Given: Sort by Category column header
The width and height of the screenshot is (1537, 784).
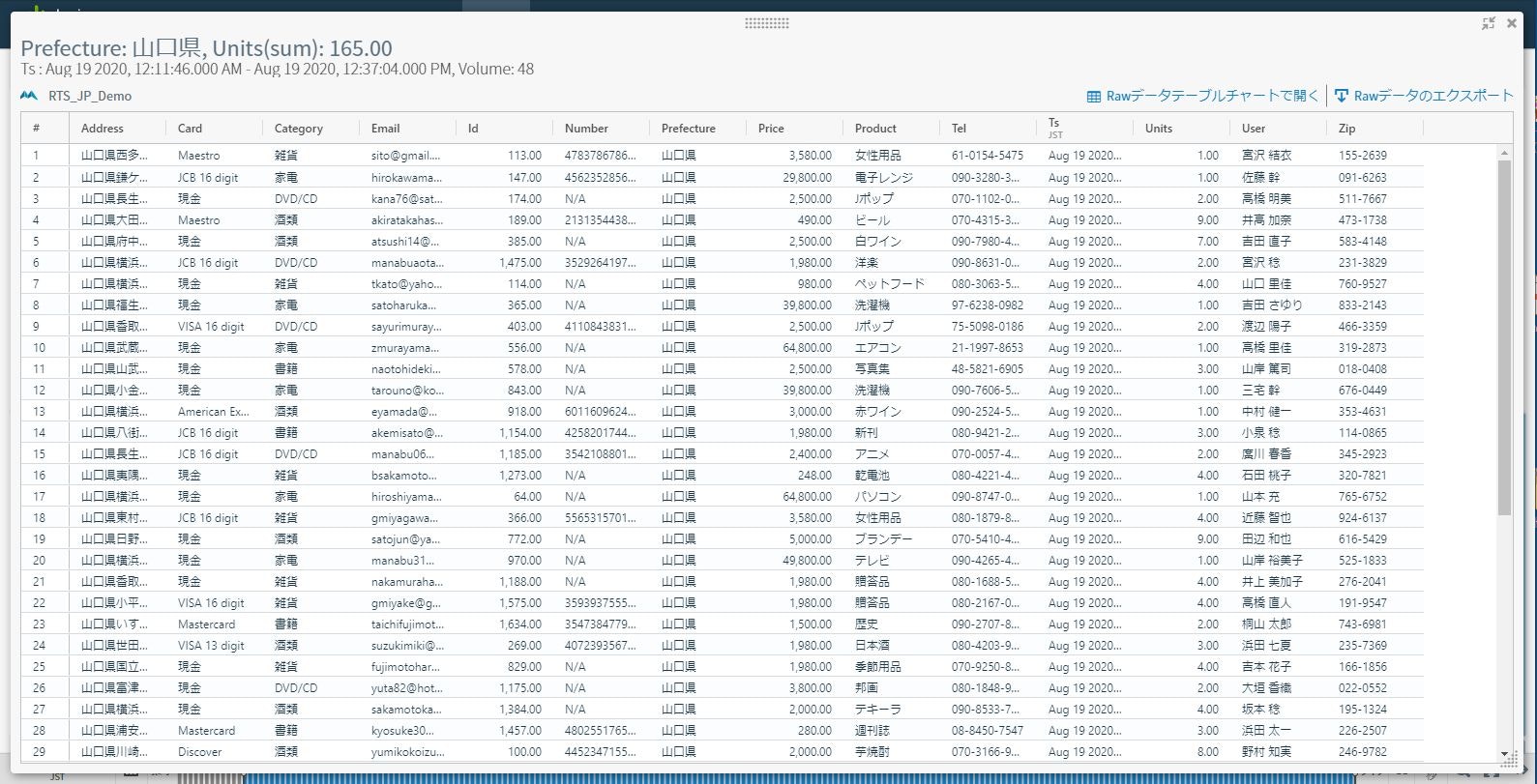Looking at the screenshot, I should pyautogui.click(x=299, y=128).
